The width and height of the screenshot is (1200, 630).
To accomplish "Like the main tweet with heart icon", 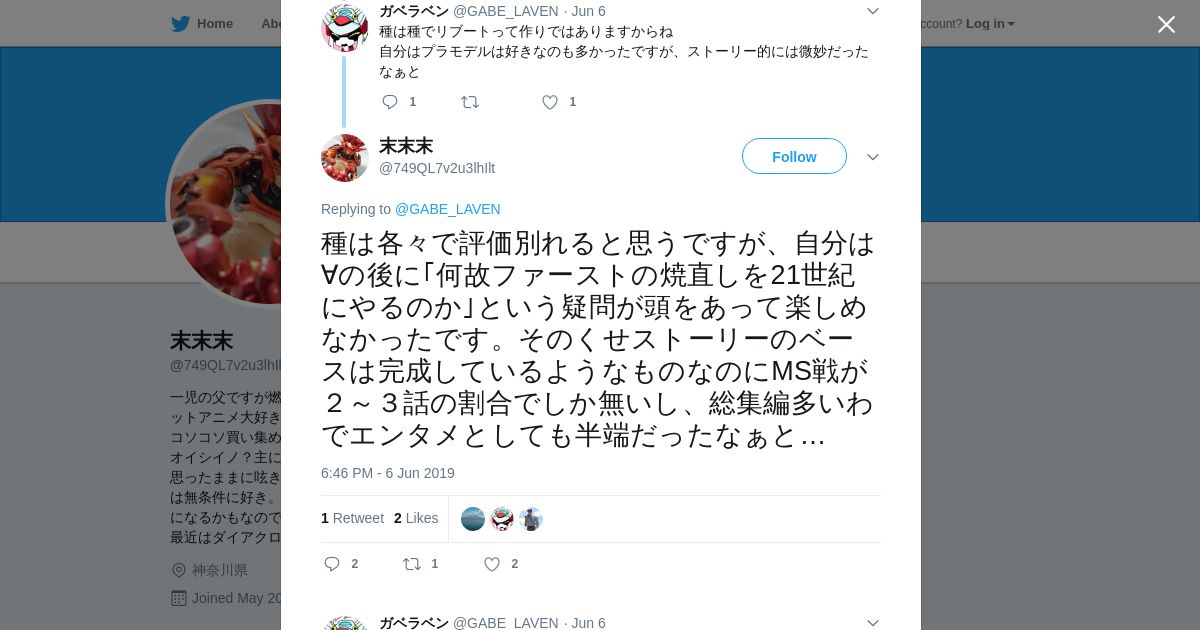I will click(492, 564).
